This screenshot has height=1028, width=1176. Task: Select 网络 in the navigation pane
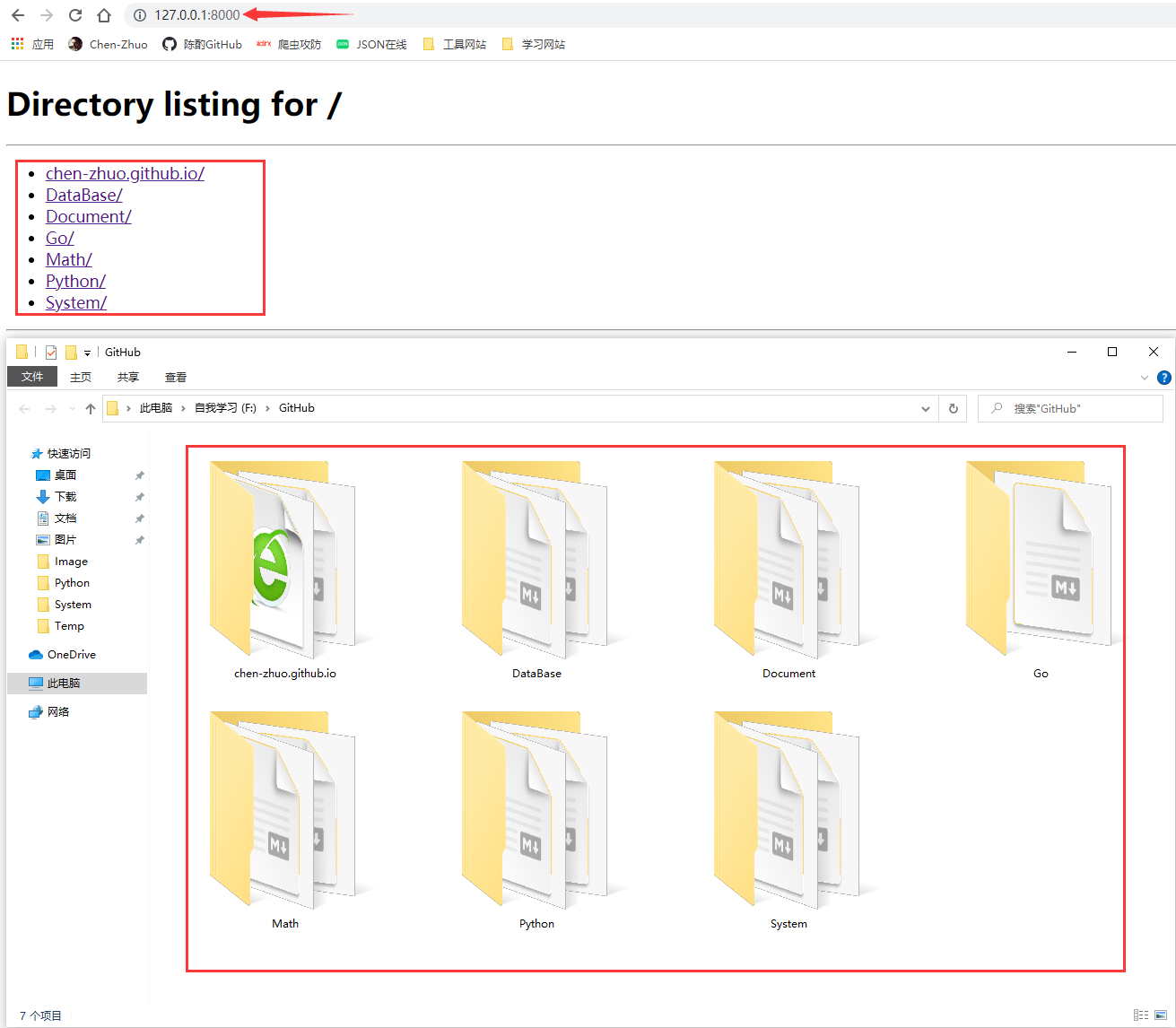tap(58, 712)
